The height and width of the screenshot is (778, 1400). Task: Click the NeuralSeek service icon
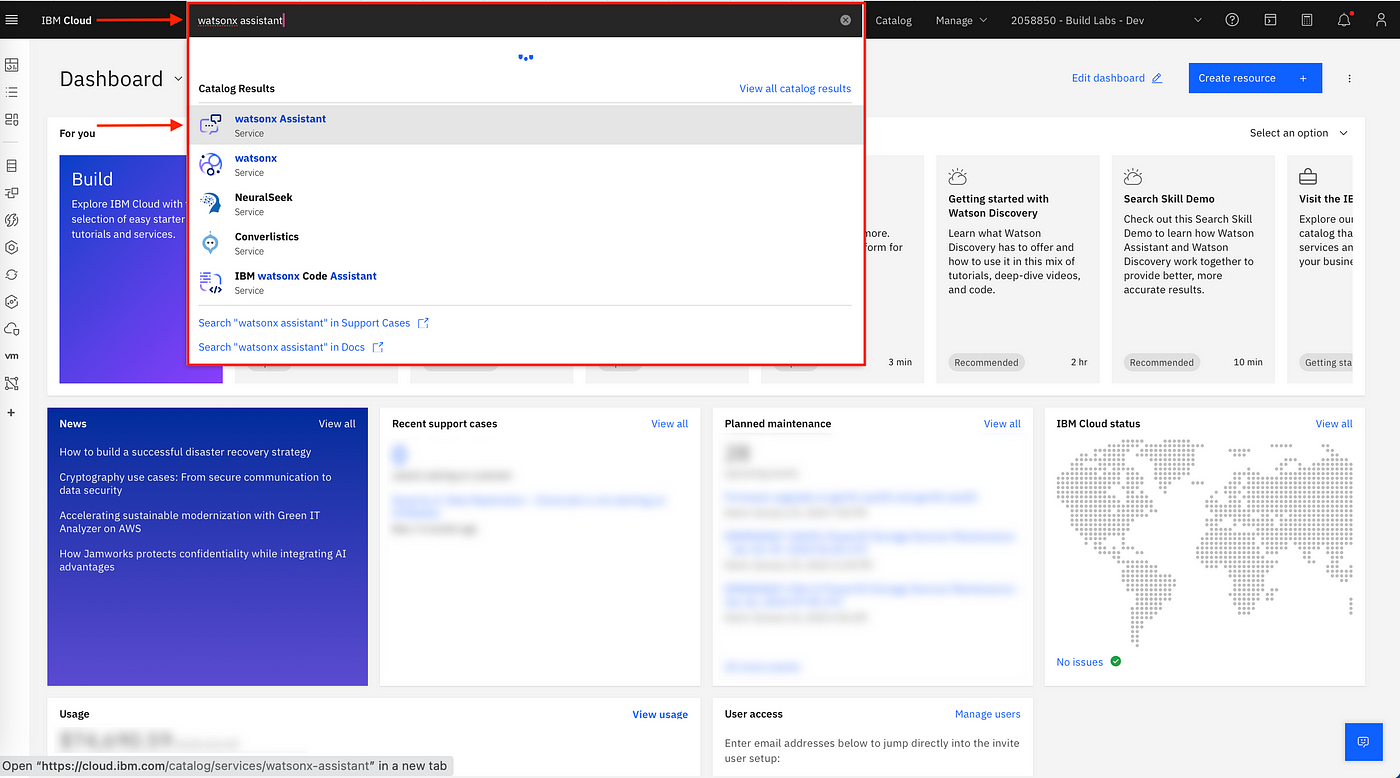click(210, 204)
